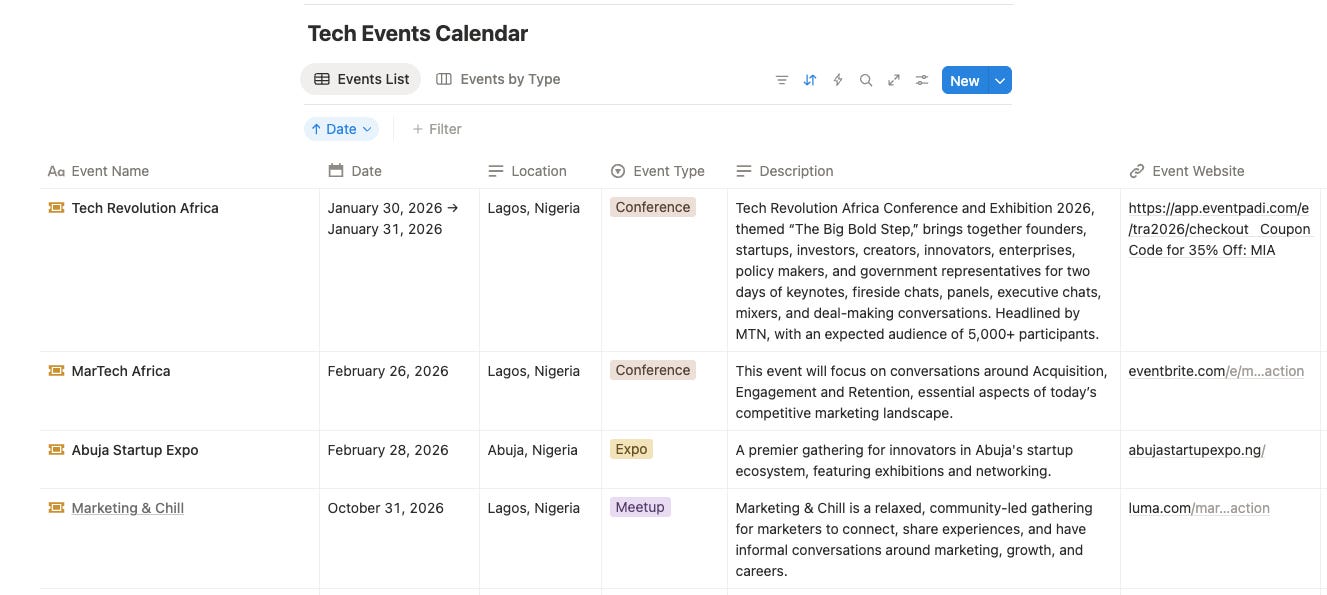Click the yellow Expo tag
1327x595 pixels.
click(631, 449)
